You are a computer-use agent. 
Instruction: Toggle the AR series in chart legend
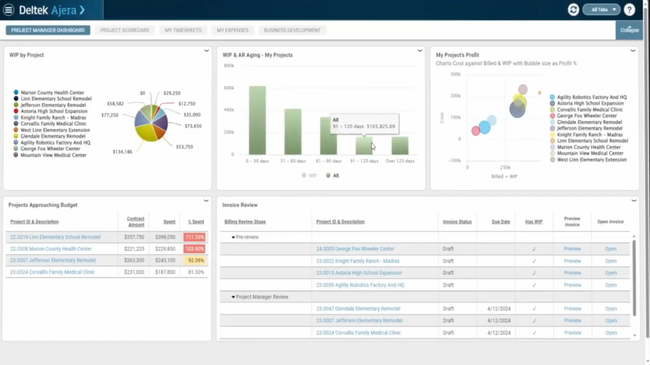[x=332, y=175]
